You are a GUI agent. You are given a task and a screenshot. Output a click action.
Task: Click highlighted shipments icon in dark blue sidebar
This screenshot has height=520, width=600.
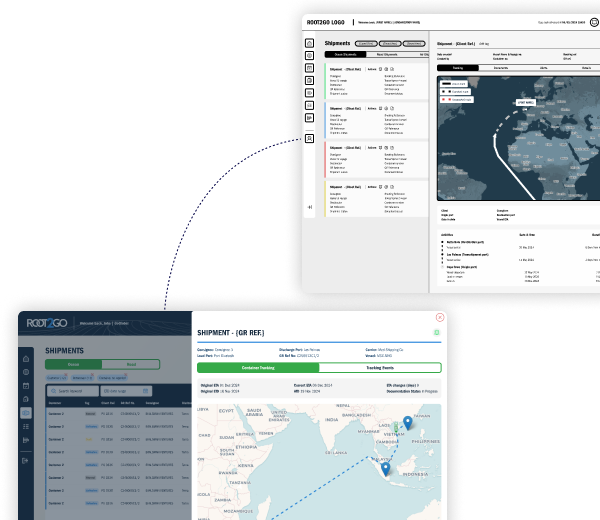tap(26, 413)
